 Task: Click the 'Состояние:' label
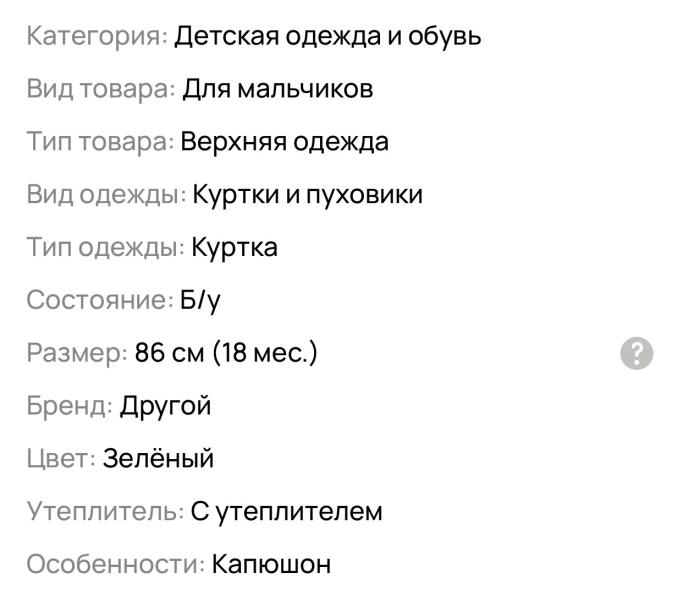100,300
